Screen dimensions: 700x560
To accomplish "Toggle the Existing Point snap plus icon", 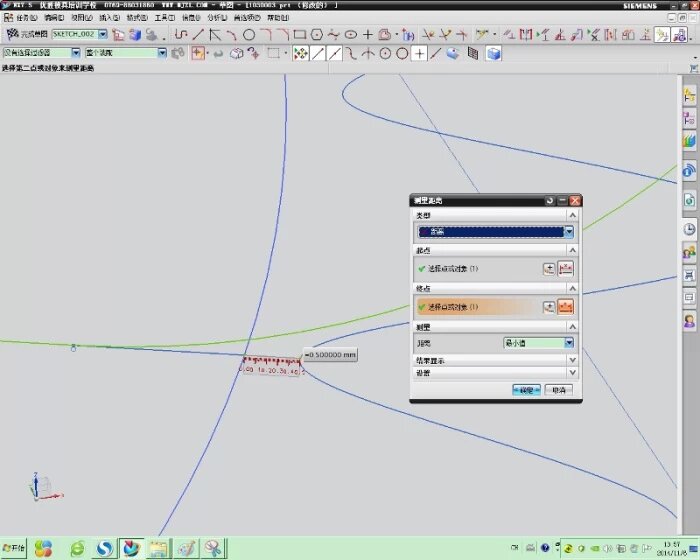I will (419, 54).
